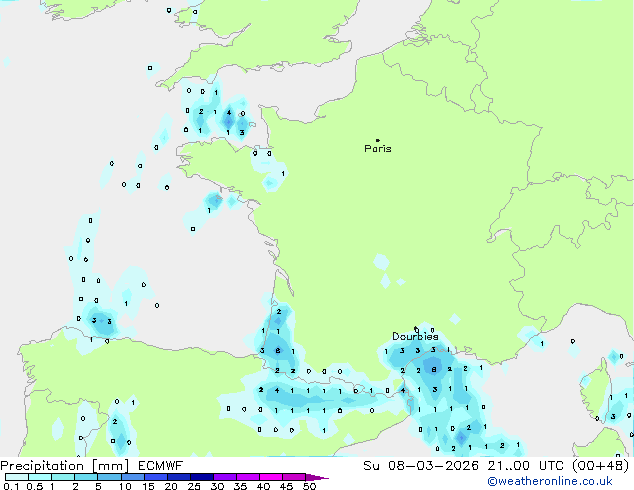Click the '21..00 UTC' time text

pos(525,465)
